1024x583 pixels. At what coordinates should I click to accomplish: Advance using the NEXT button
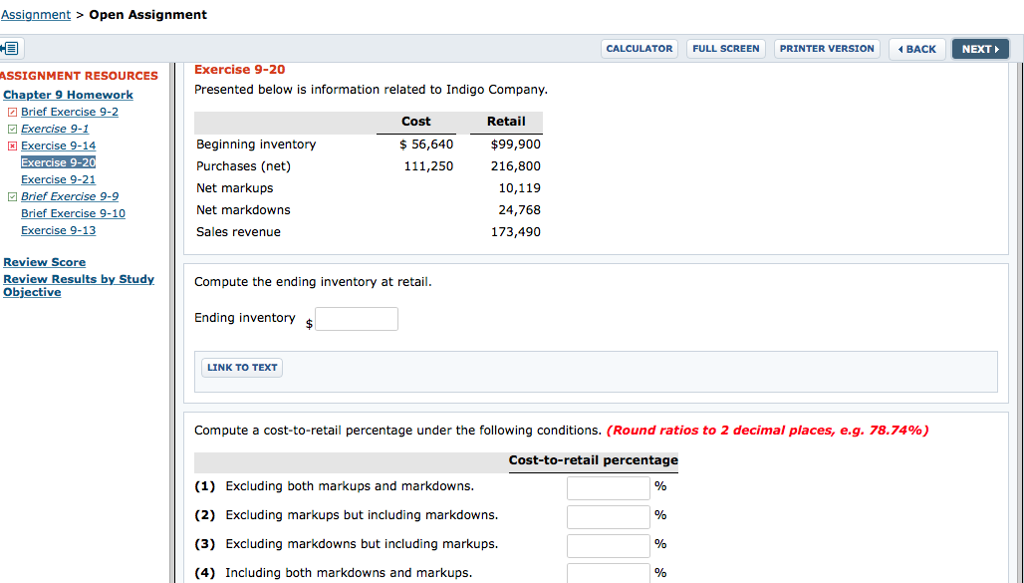[979, 48]
